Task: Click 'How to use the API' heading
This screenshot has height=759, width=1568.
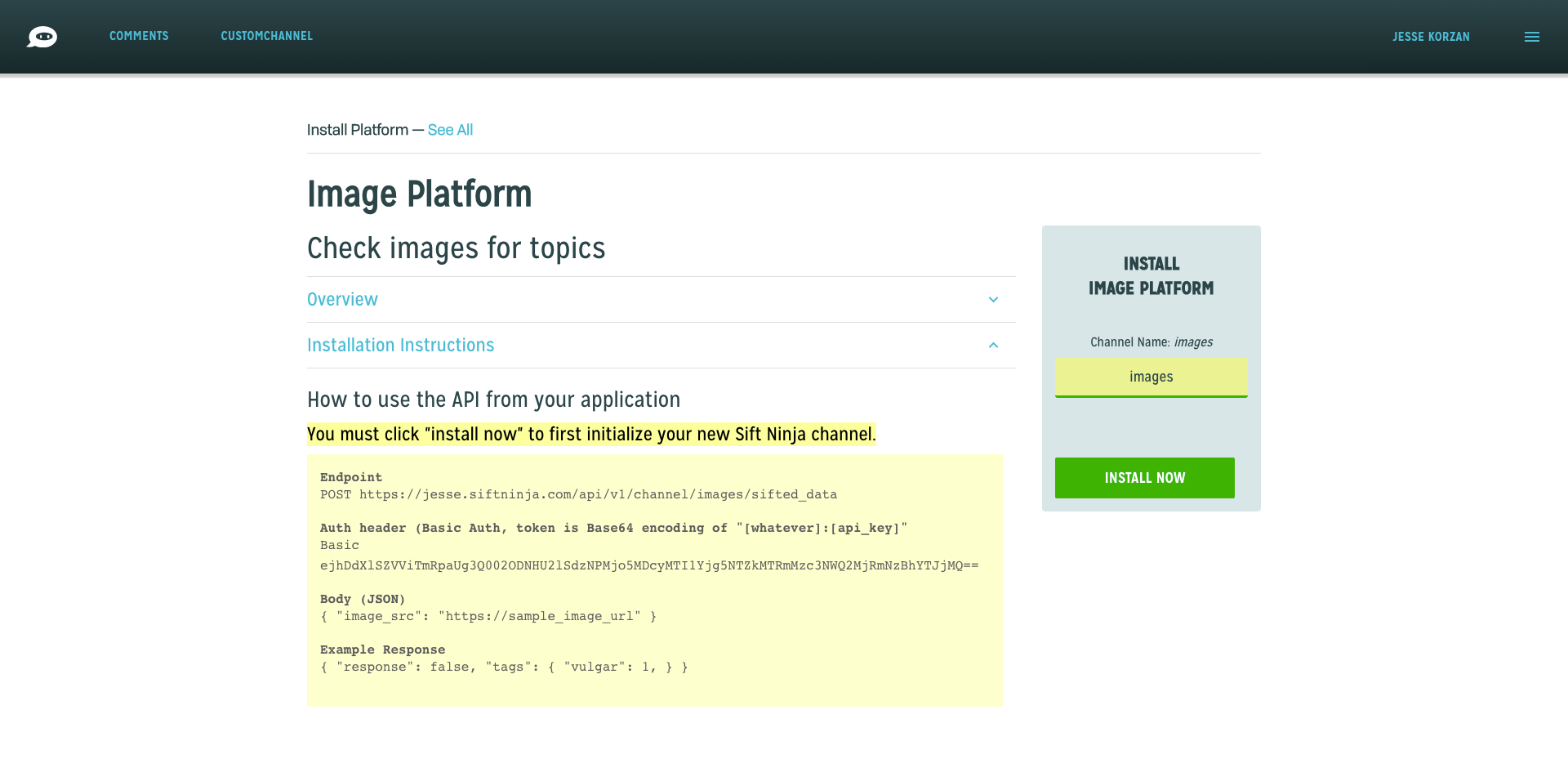Action: click(493, 400)
